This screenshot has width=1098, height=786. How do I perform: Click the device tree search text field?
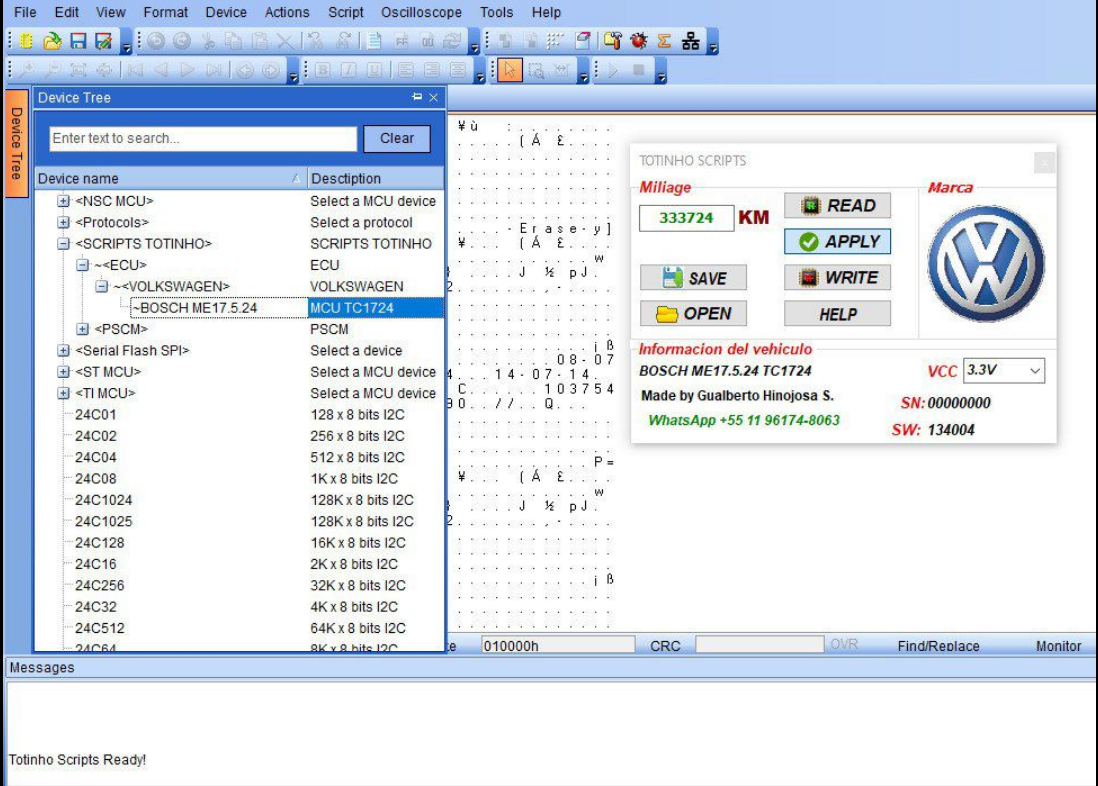(203, 139)
